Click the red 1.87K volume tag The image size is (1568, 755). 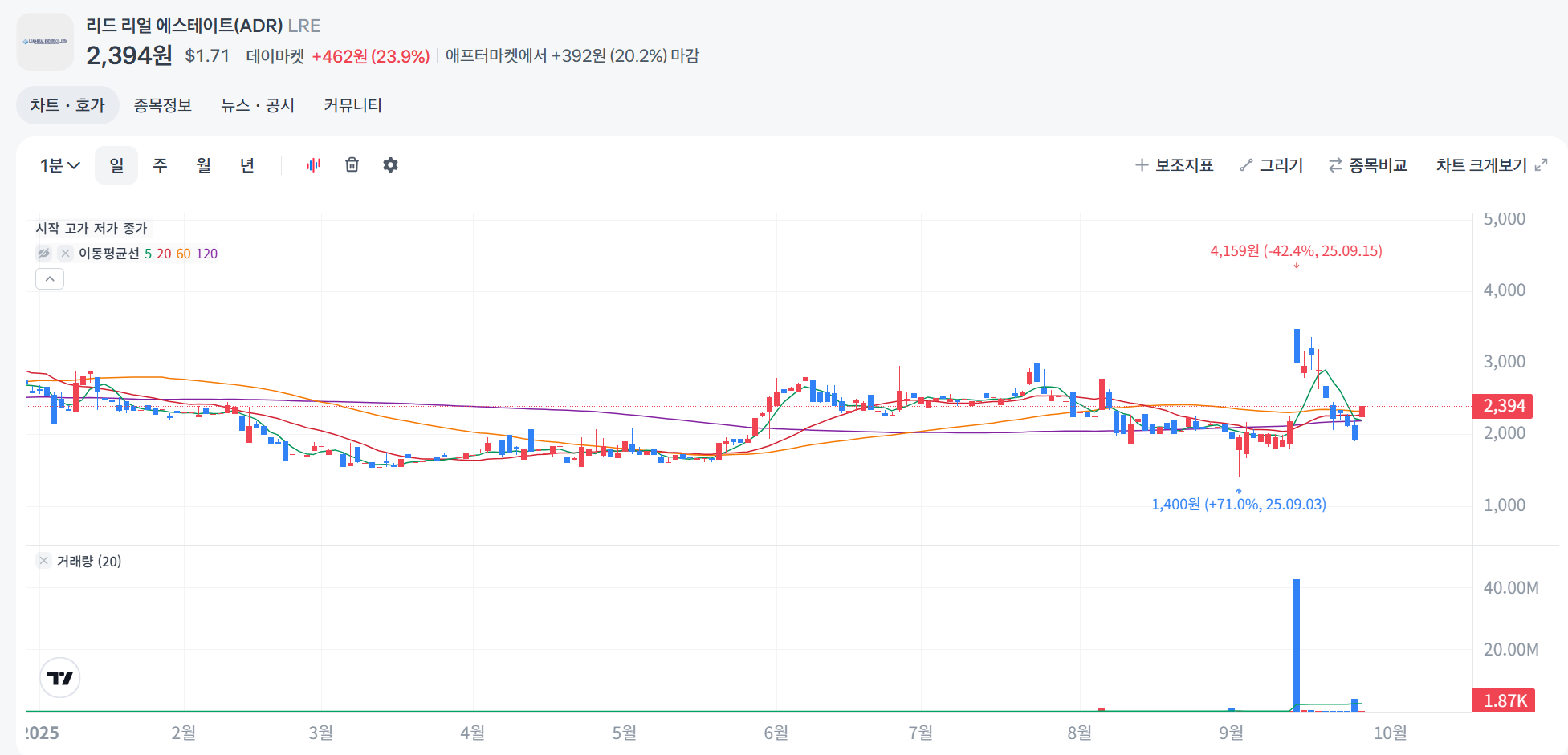pyautogui.click(x=1502, y=700)
